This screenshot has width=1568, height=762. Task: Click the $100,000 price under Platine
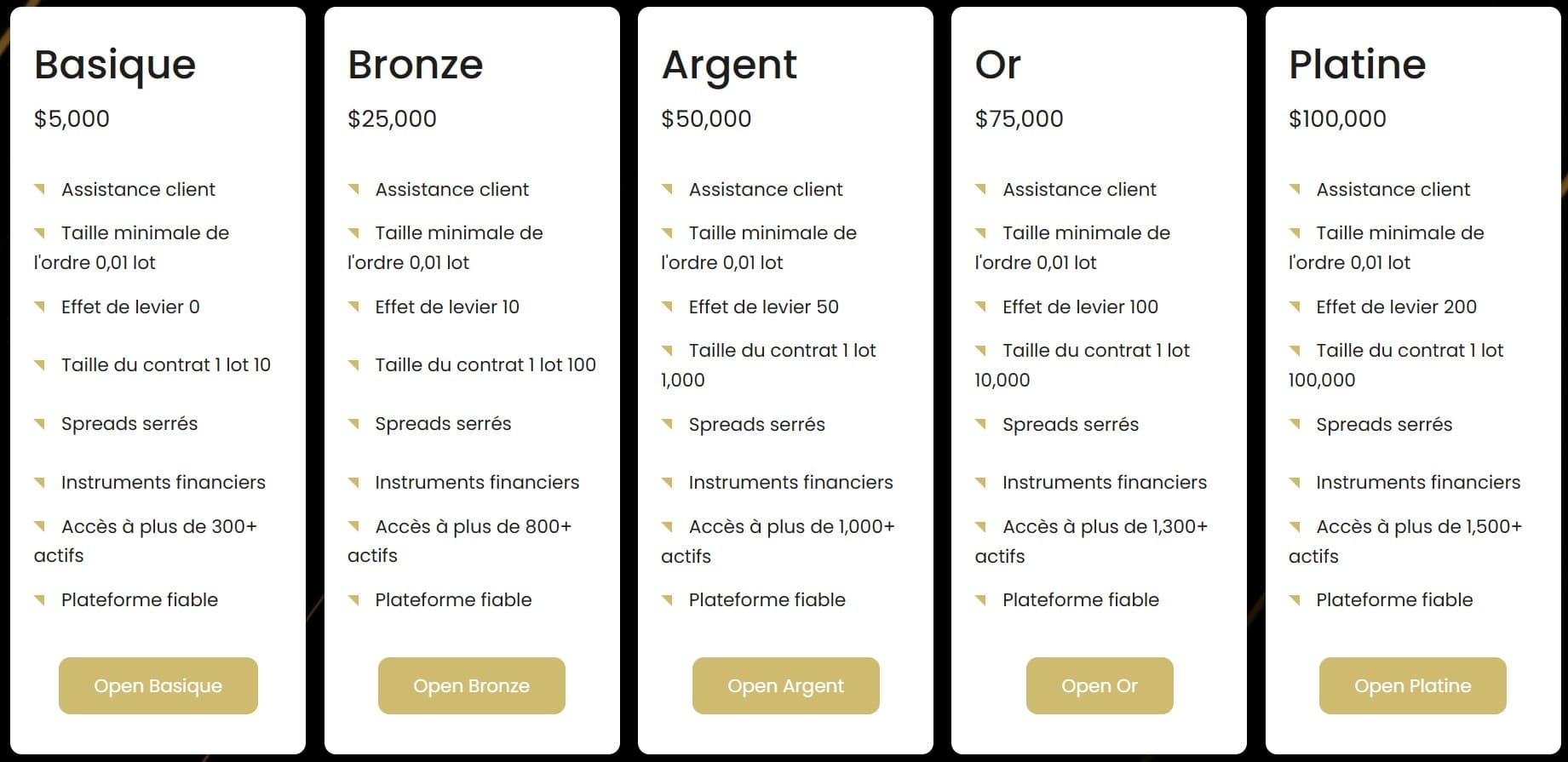(1337, 118)
